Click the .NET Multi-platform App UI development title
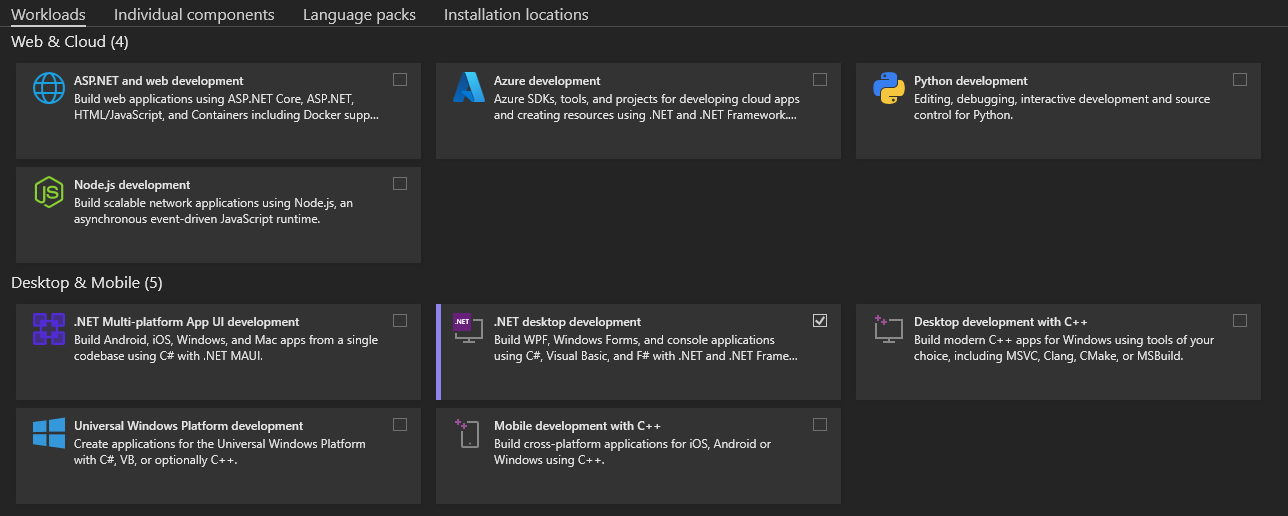 click(187, 322)
